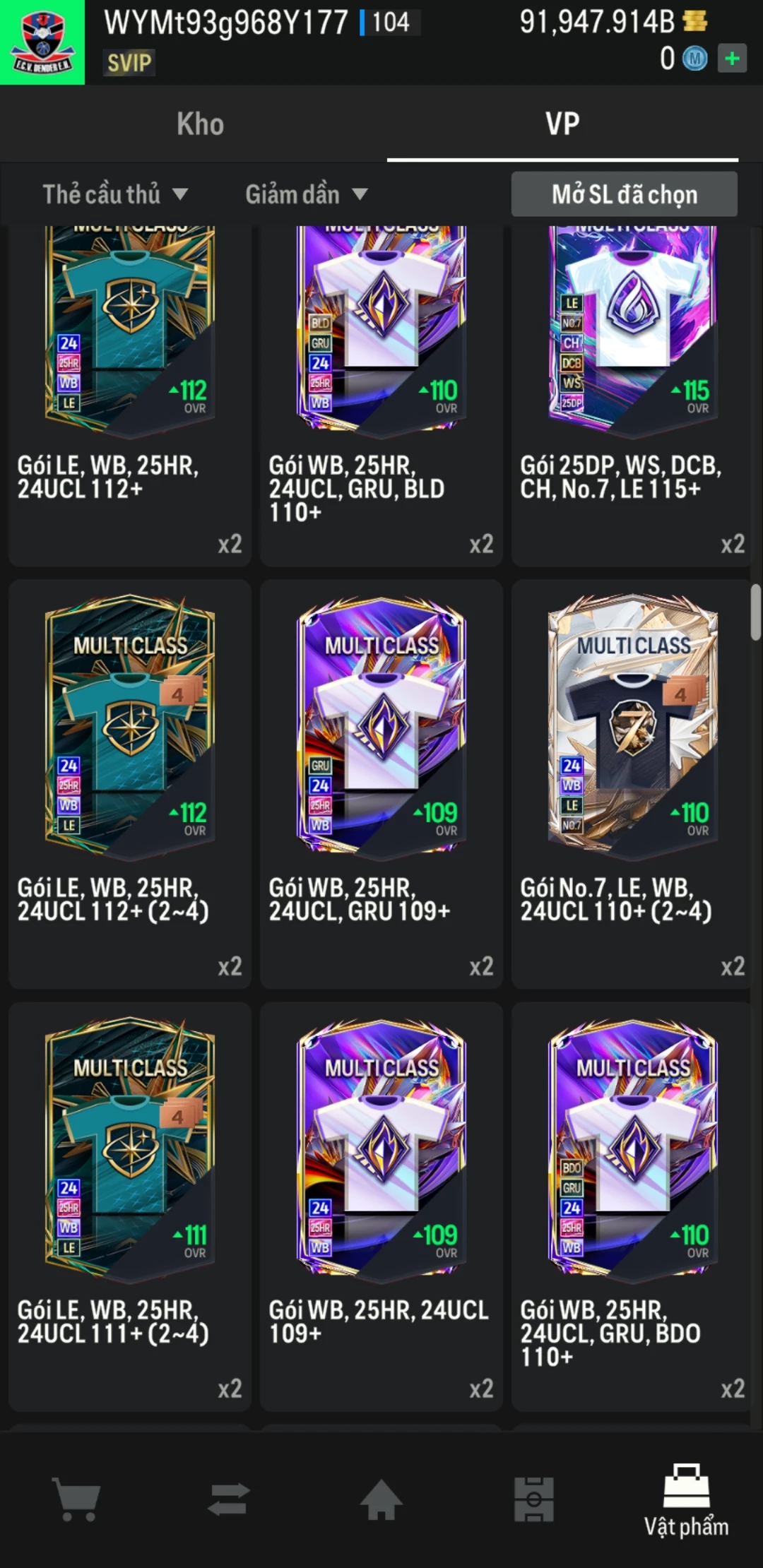This screenshot has width=763, height=1568.
Task: Tap the Mở SL đã chọn button
Action: tap(625, 194)
